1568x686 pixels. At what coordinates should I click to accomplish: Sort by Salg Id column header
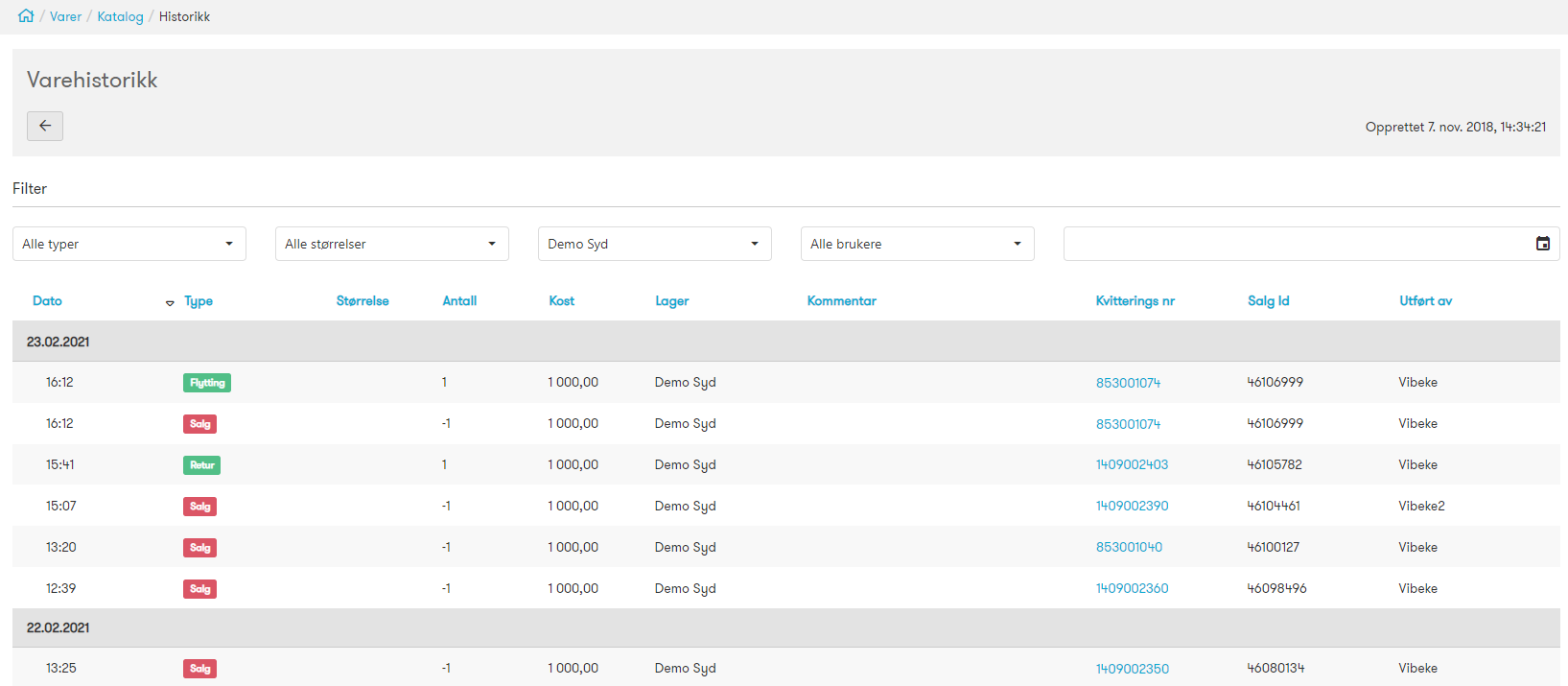pyautogui.click(x=1268, y=300)
